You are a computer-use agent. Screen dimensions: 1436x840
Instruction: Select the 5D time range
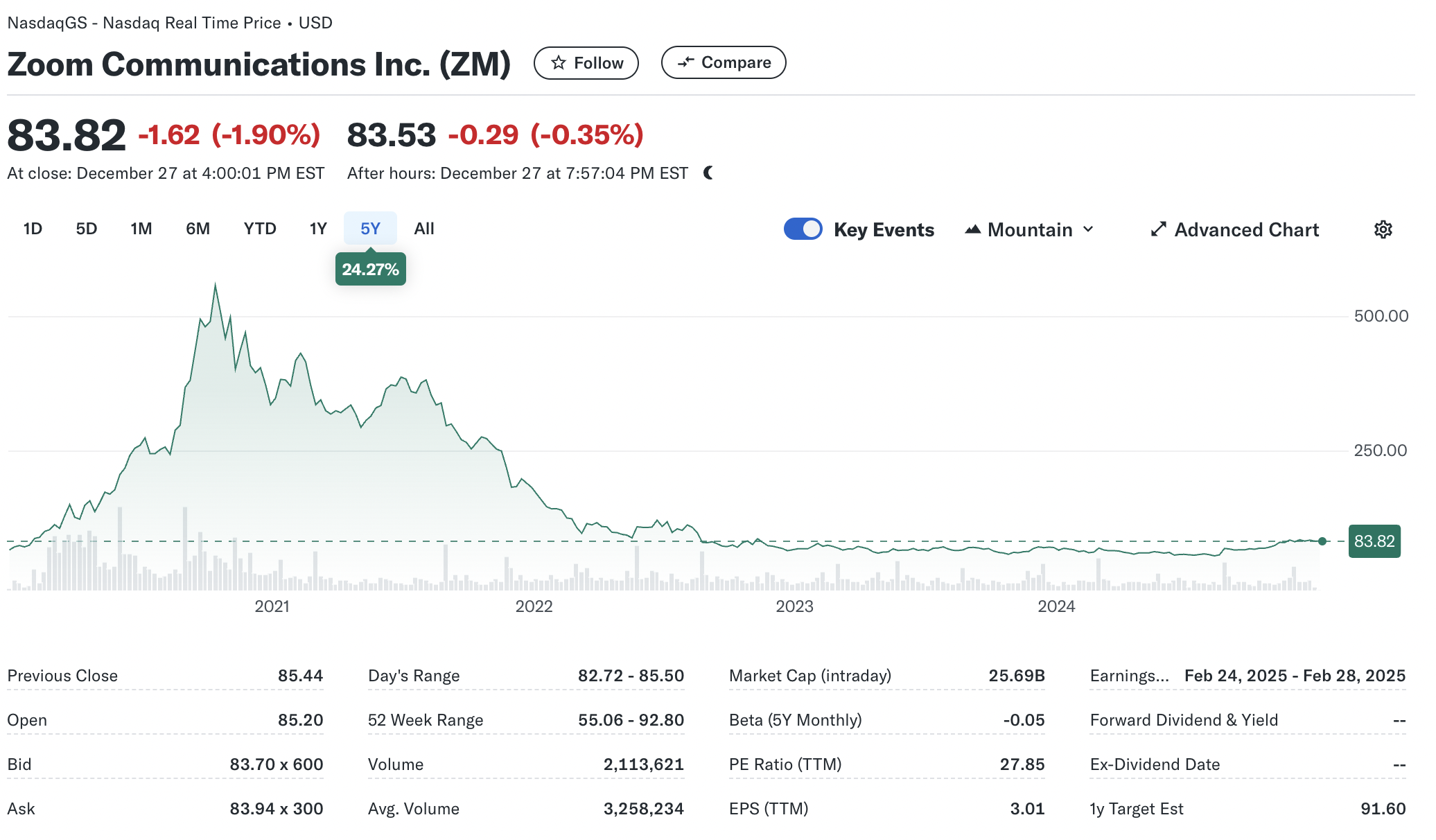[x=87, y=229]
